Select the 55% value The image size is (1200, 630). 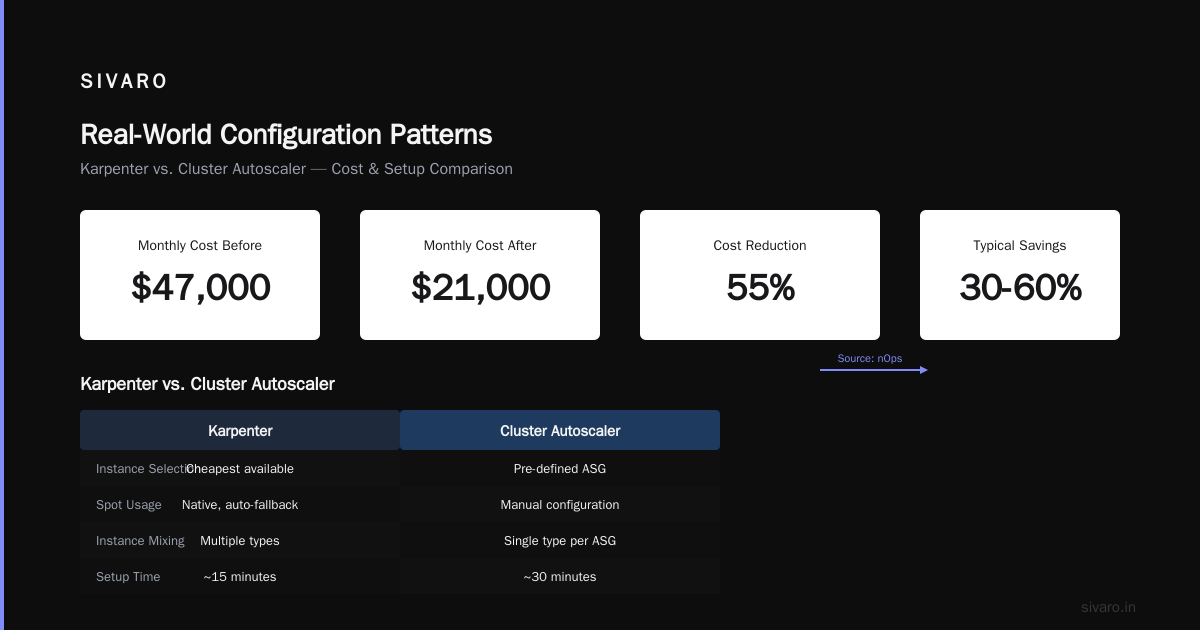point(760,288)
